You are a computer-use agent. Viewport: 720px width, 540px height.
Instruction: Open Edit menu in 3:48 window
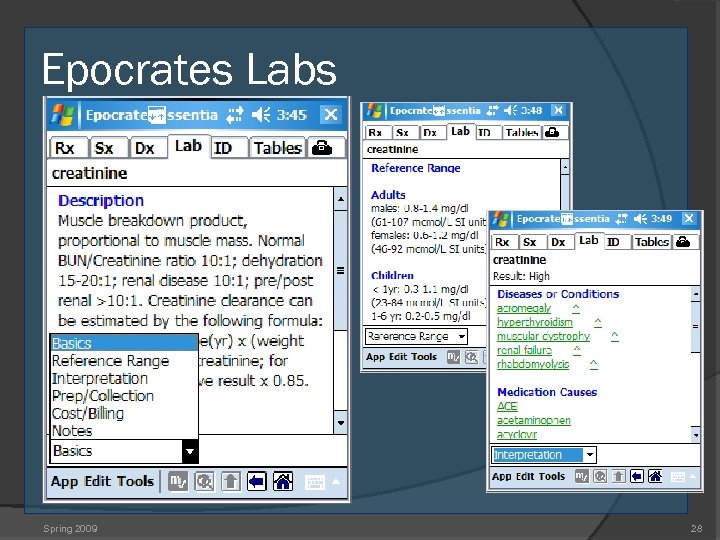click(398, 357)
